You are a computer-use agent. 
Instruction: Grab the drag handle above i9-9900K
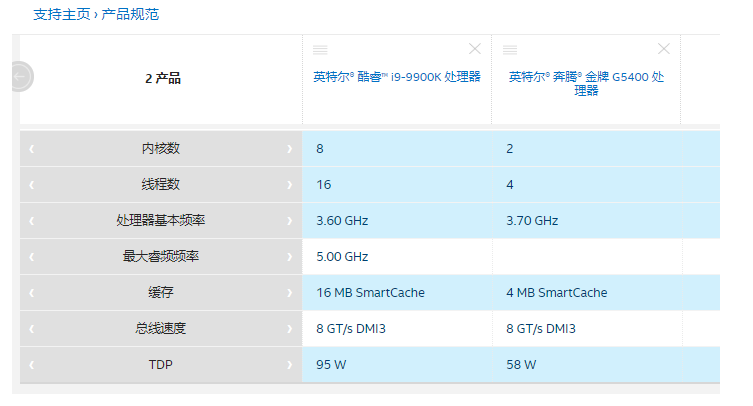320,49
